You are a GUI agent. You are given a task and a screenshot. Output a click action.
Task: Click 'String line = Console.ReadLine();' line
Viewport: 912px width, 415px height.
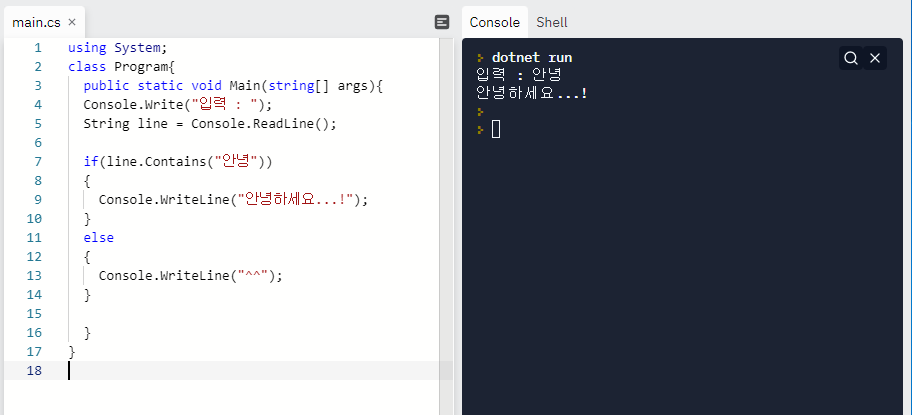tap(210, 124)
